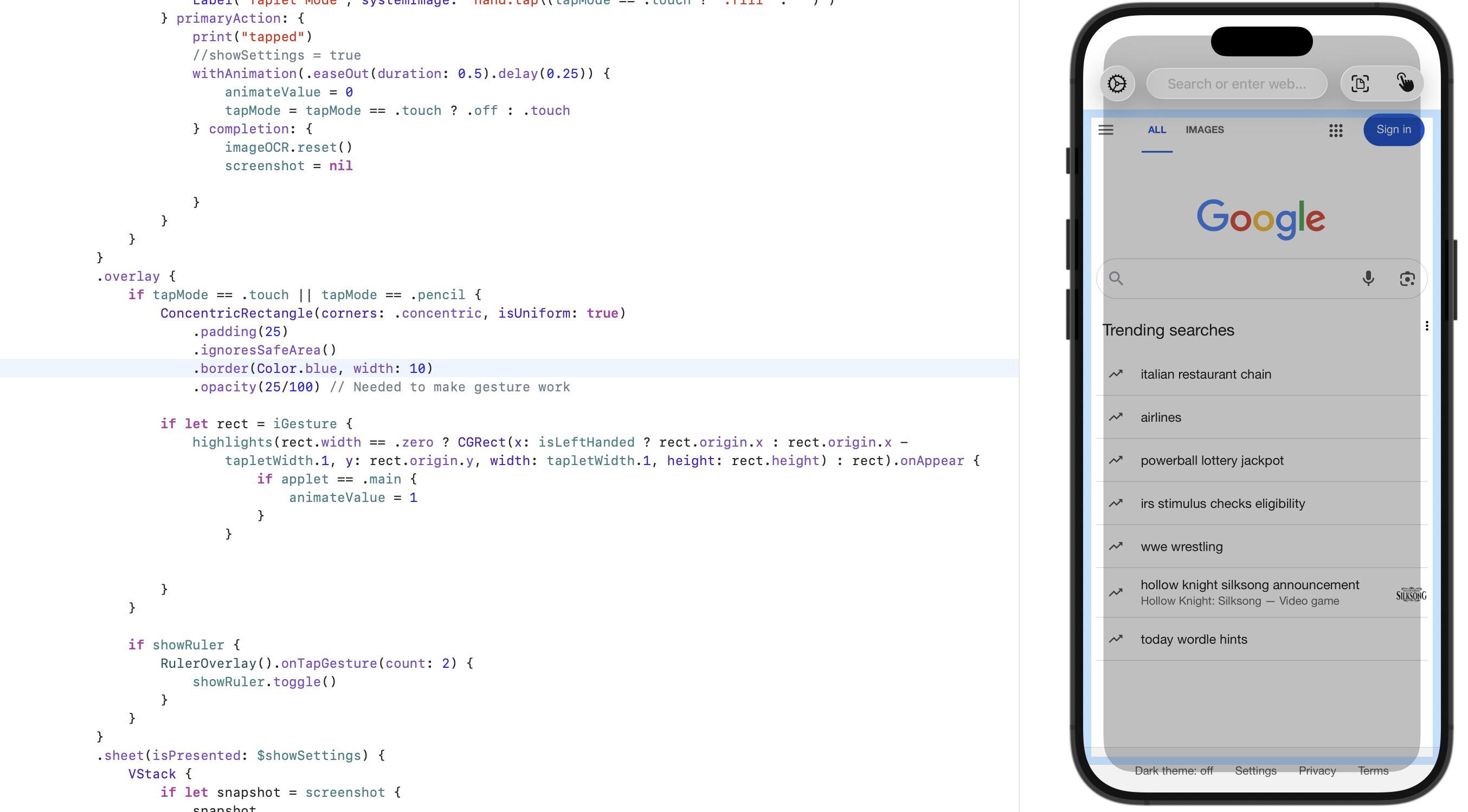This screenshot has height=812, width=1468.
Task: Click the withAnimation(.easeOut line
Action: (401, 74)
